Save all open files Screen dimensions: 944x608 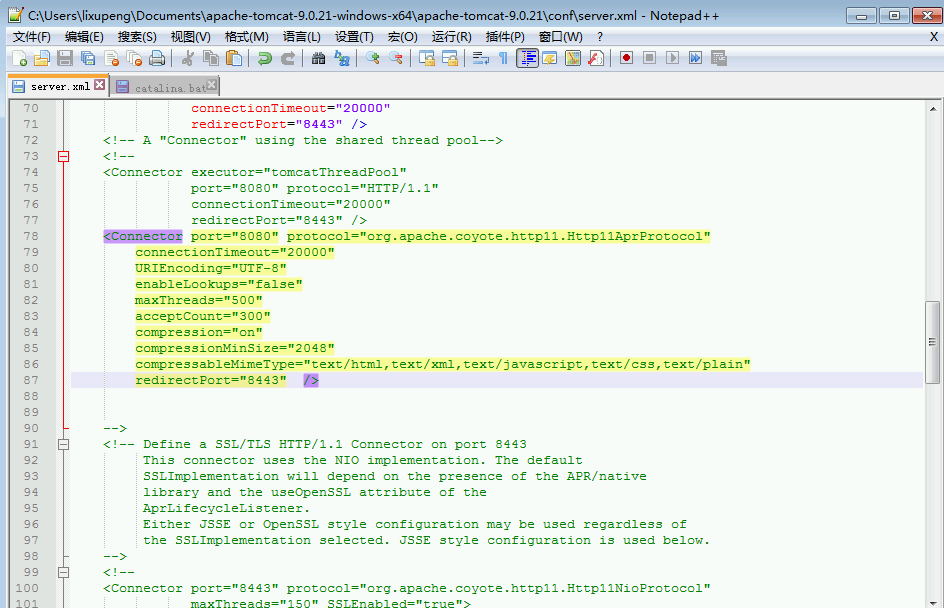(x=88, y=58)
